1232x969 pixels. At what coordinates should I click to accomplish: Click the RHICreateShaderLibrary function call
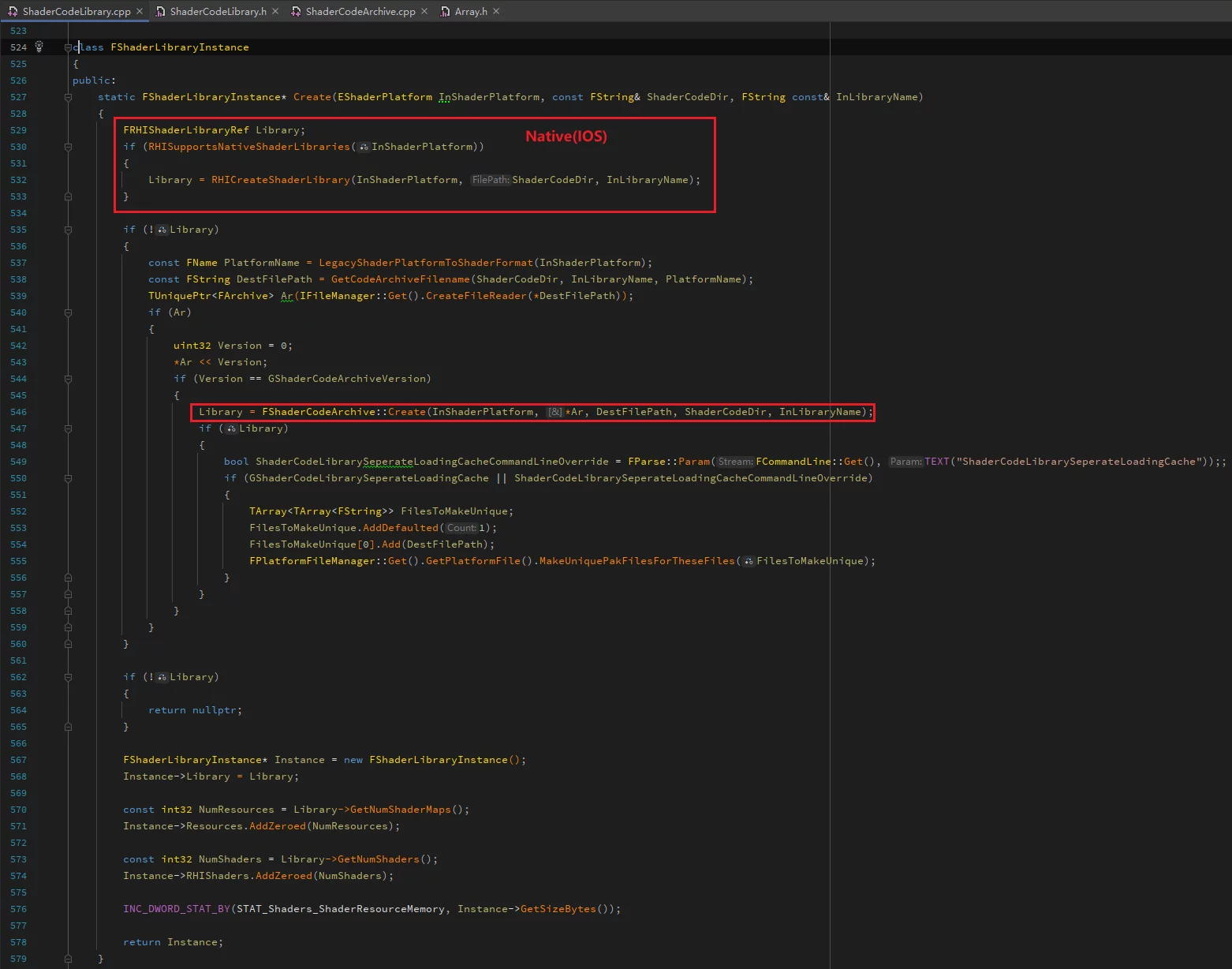[x=280, y=180]
